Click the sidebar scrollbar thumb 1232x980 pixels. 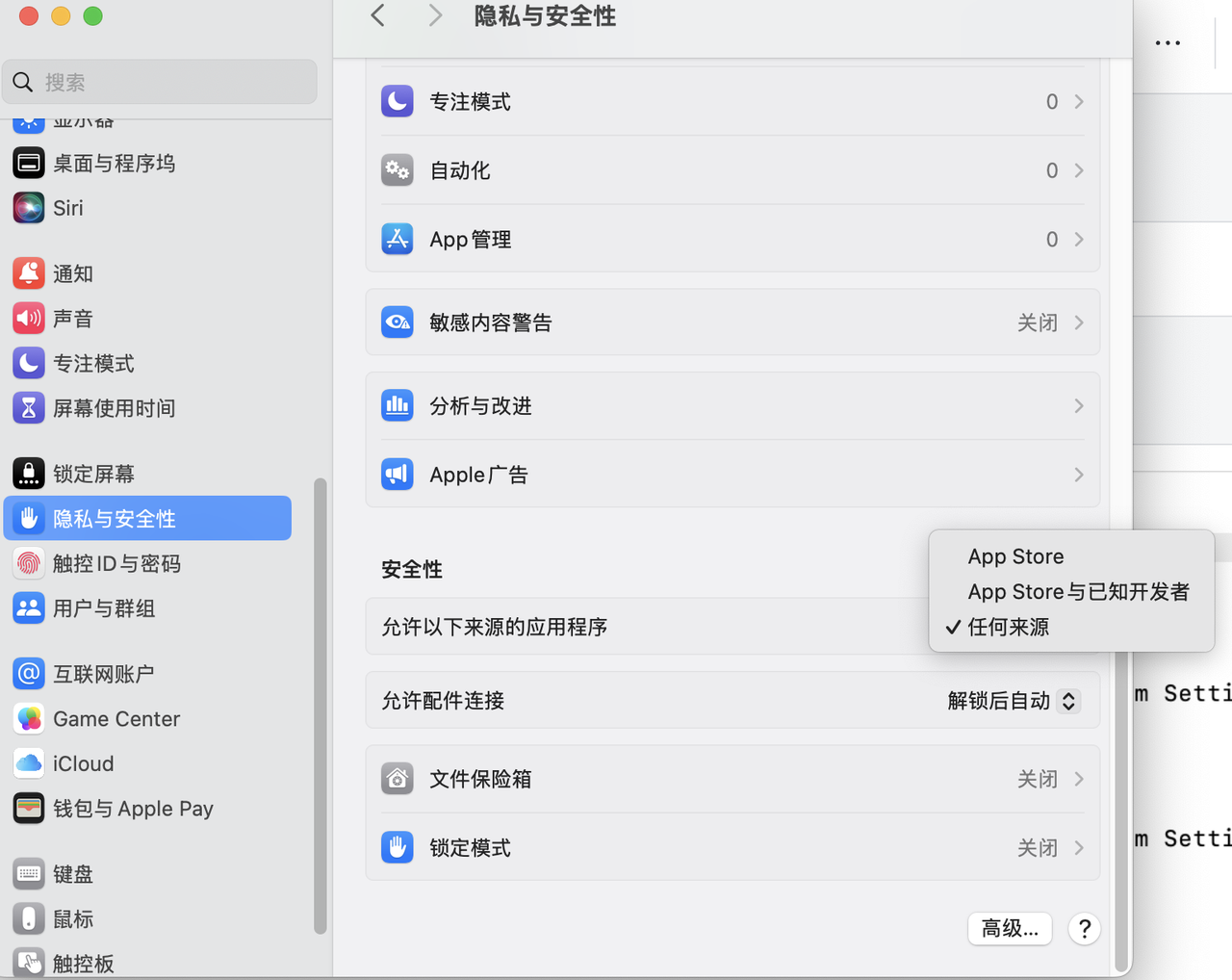(x=320, y=706)
